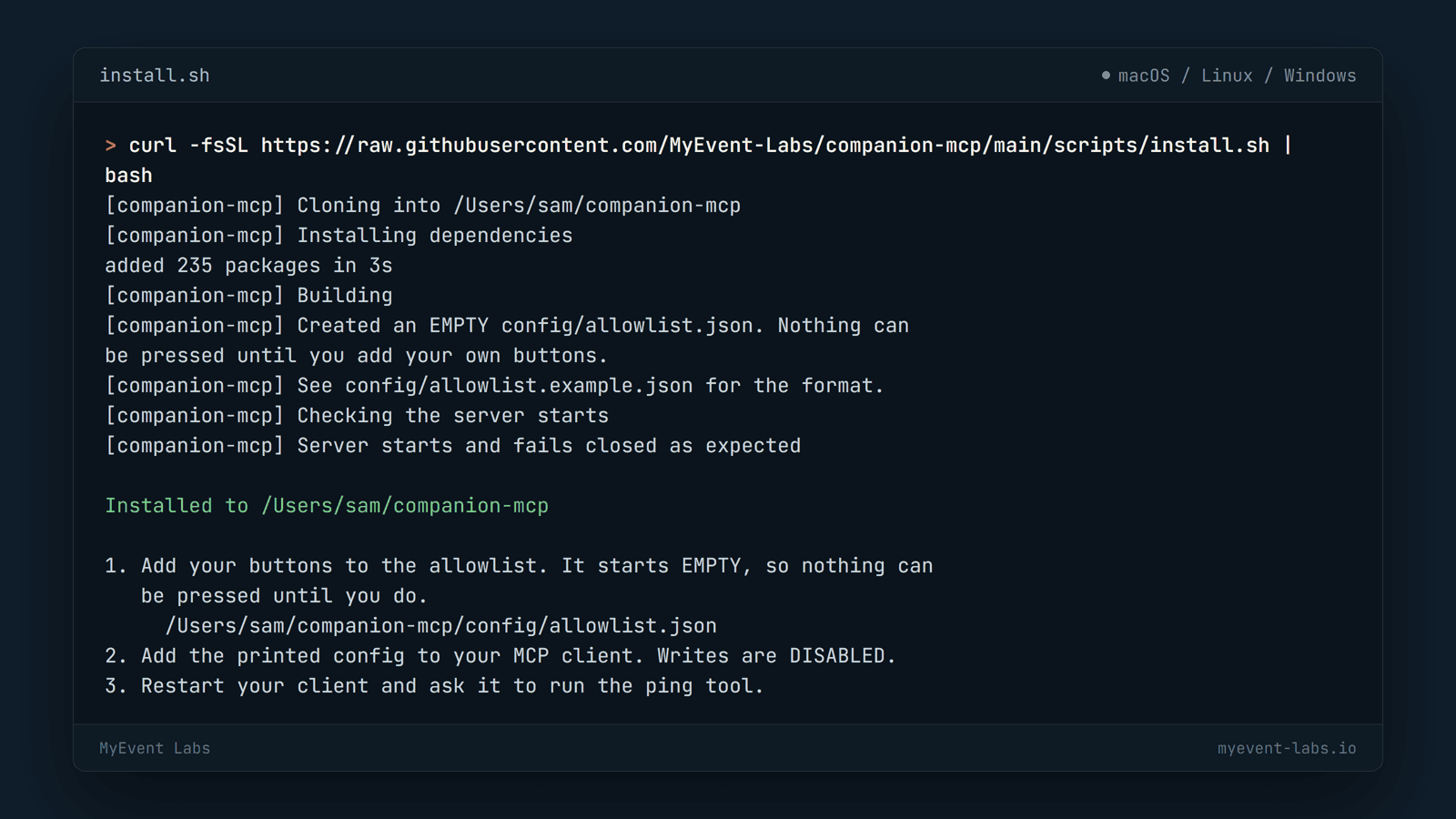1456x819 pixels.
Task: Click 'See config/allowlist.example.json for the format.'
Action: [x=494, y=386]
